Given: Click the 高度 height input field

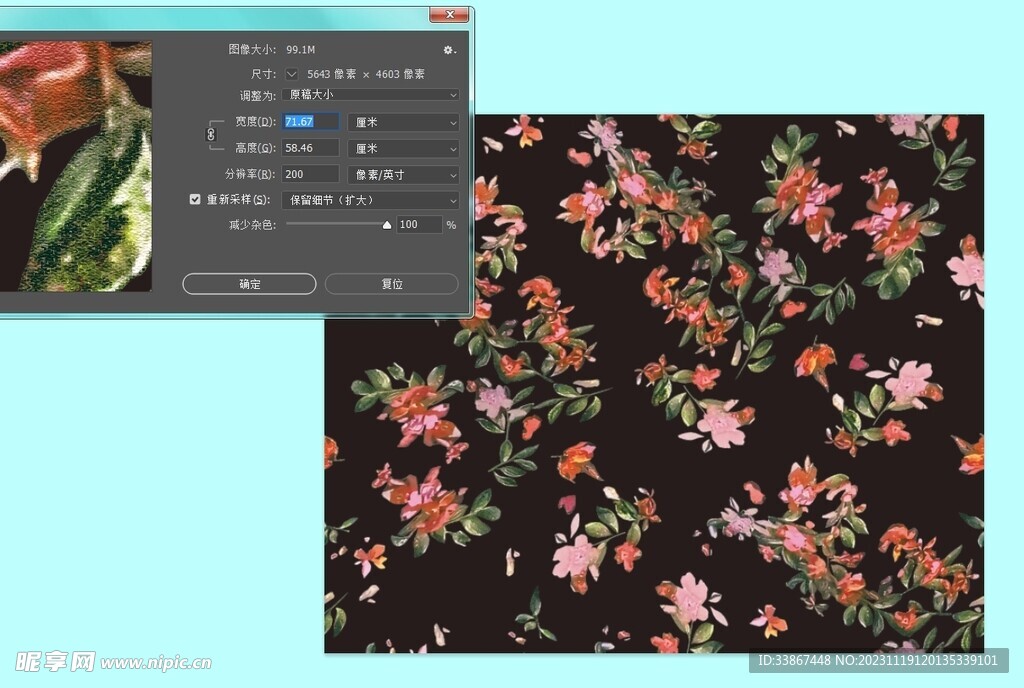Looking at the screenshot, I should coord(310,148).
